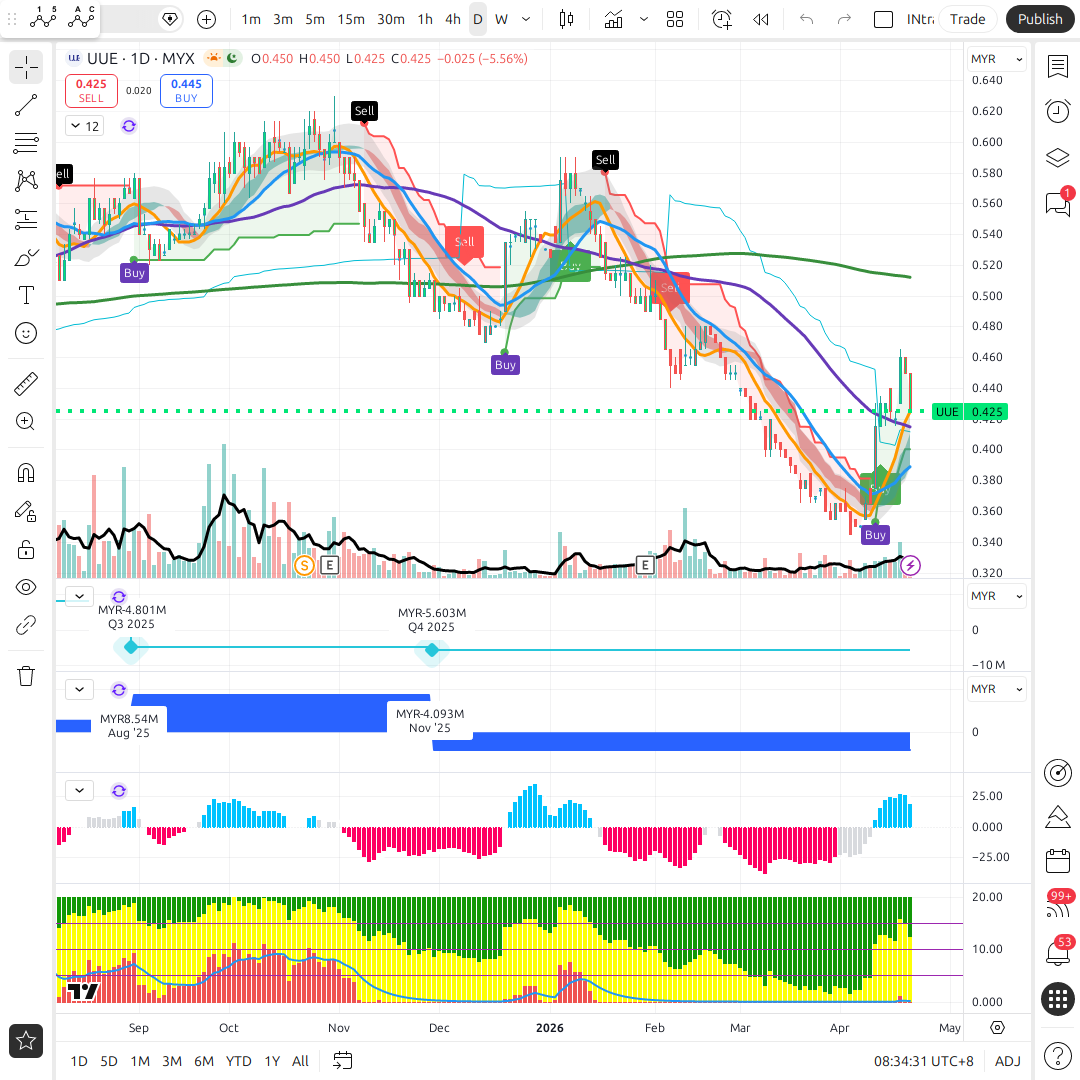The image size is (1080, 1080).
Task: Select the 4h timeframe
Action: click(x=453, y=19)
